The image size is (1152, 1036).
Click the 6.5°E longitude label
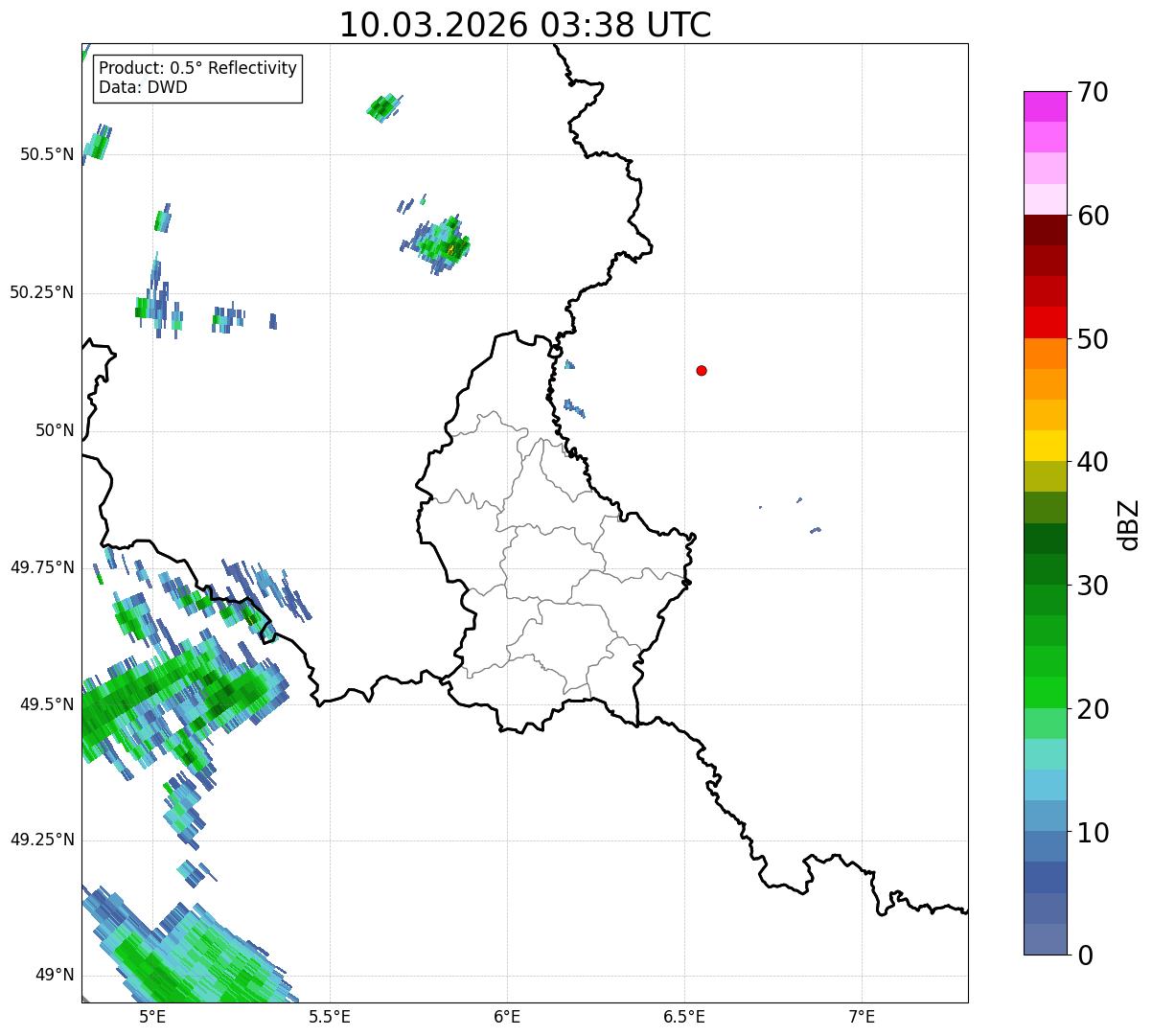point(684,1016)
